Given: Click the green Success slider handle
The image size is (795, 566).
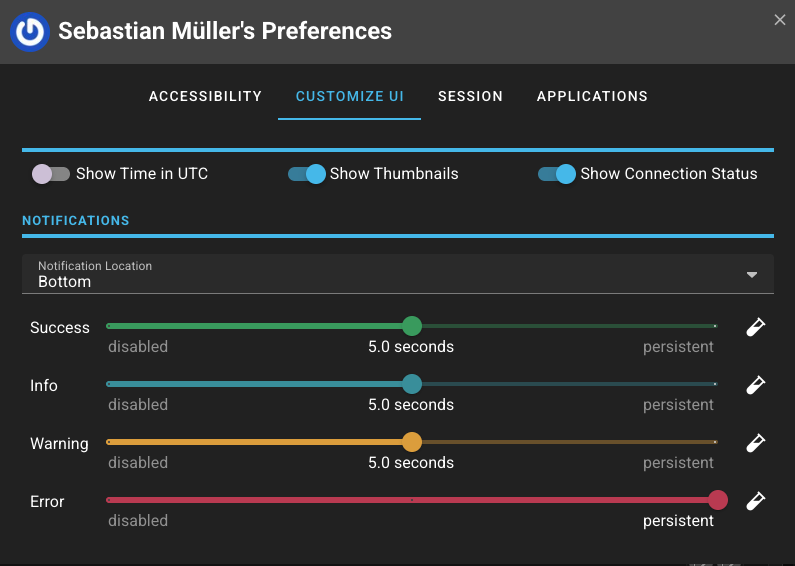Looking at the screenshot, I should (412, 326).
